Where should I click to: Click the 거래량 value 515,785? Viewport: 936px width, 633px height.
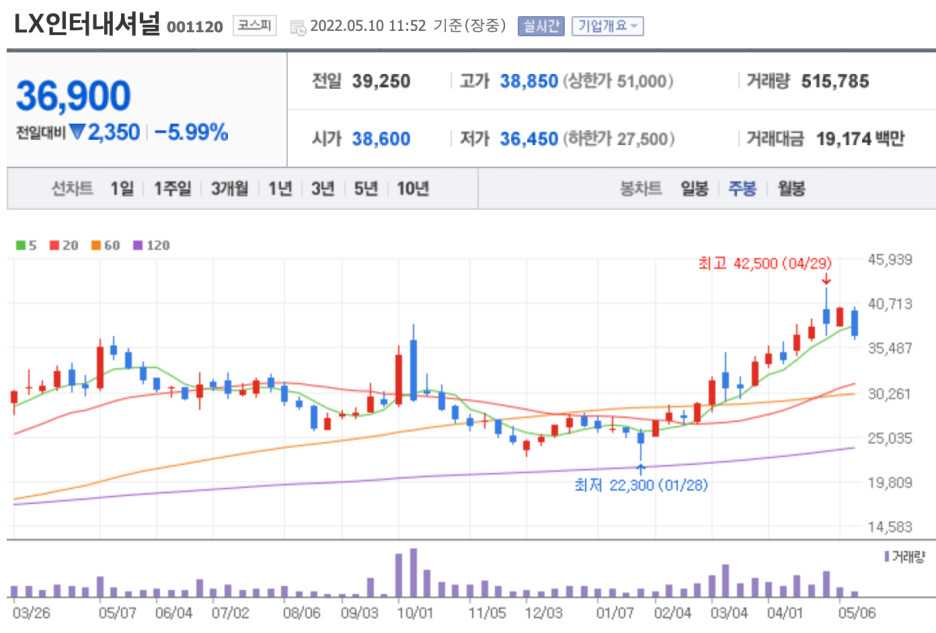click(835, 81)
